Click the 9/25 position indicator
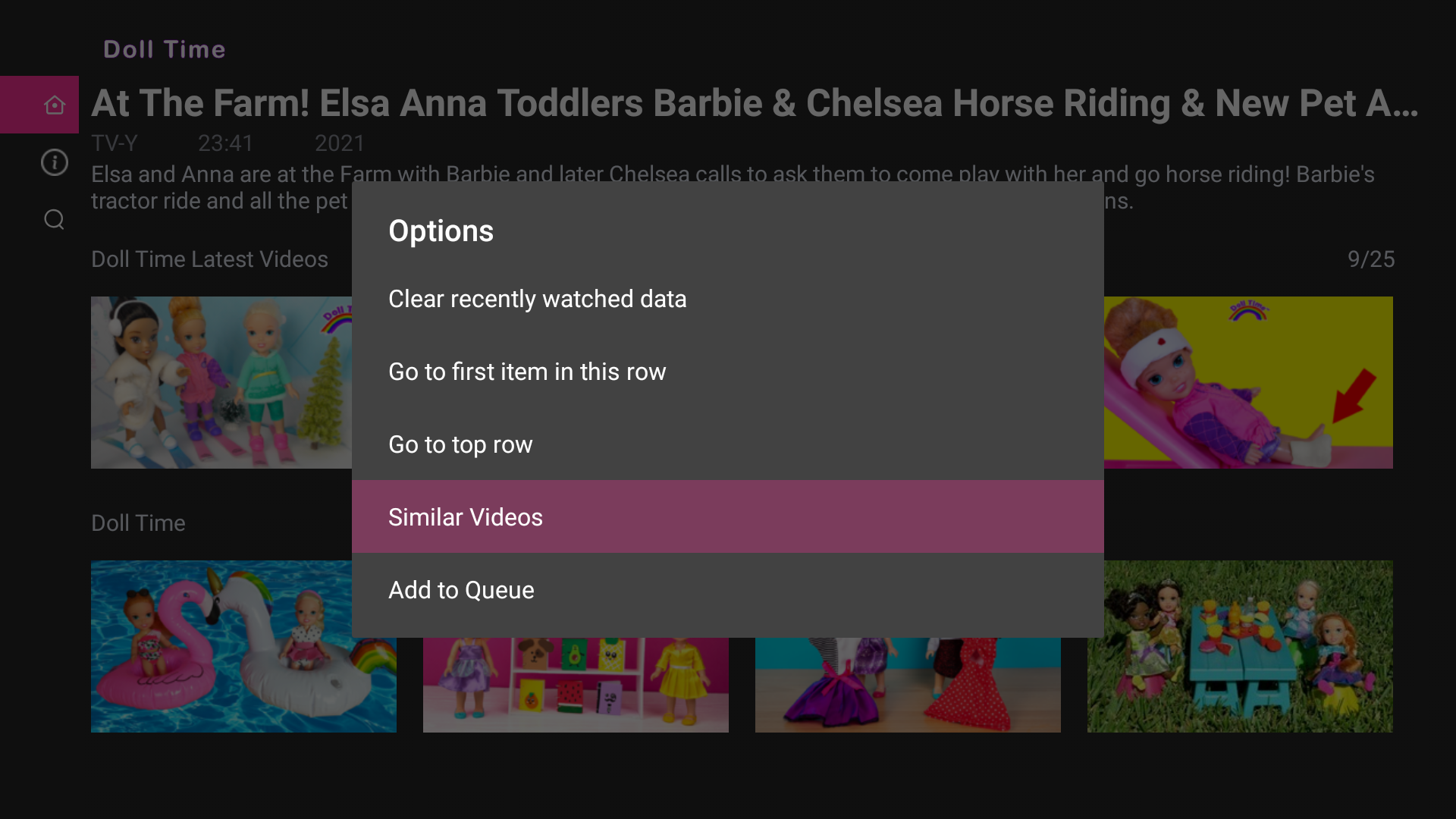This screenshot has width=1456, height=819. click(1371, 259)
